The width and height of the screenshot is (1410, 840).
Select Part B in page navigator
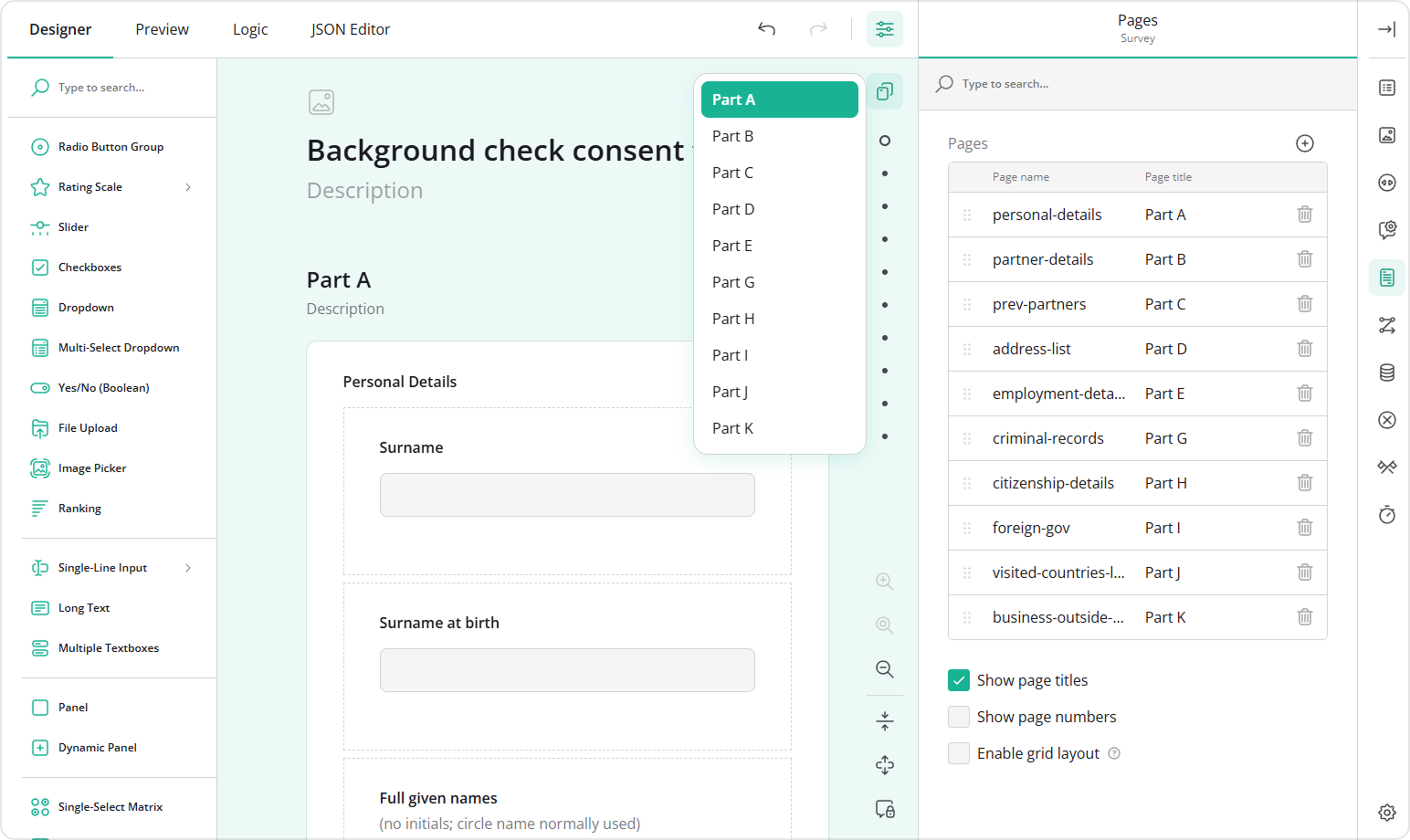(780, 136)
